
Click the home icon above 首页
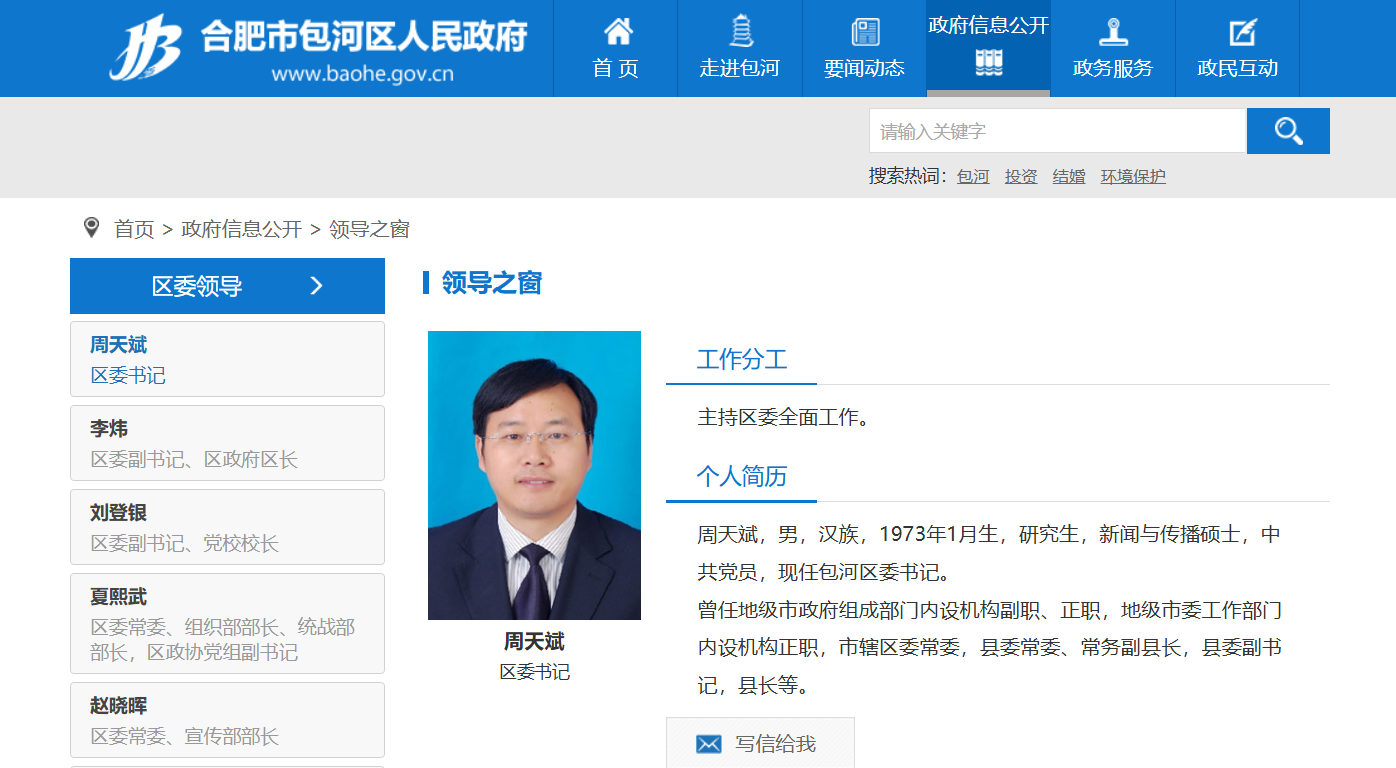[617, 32]
